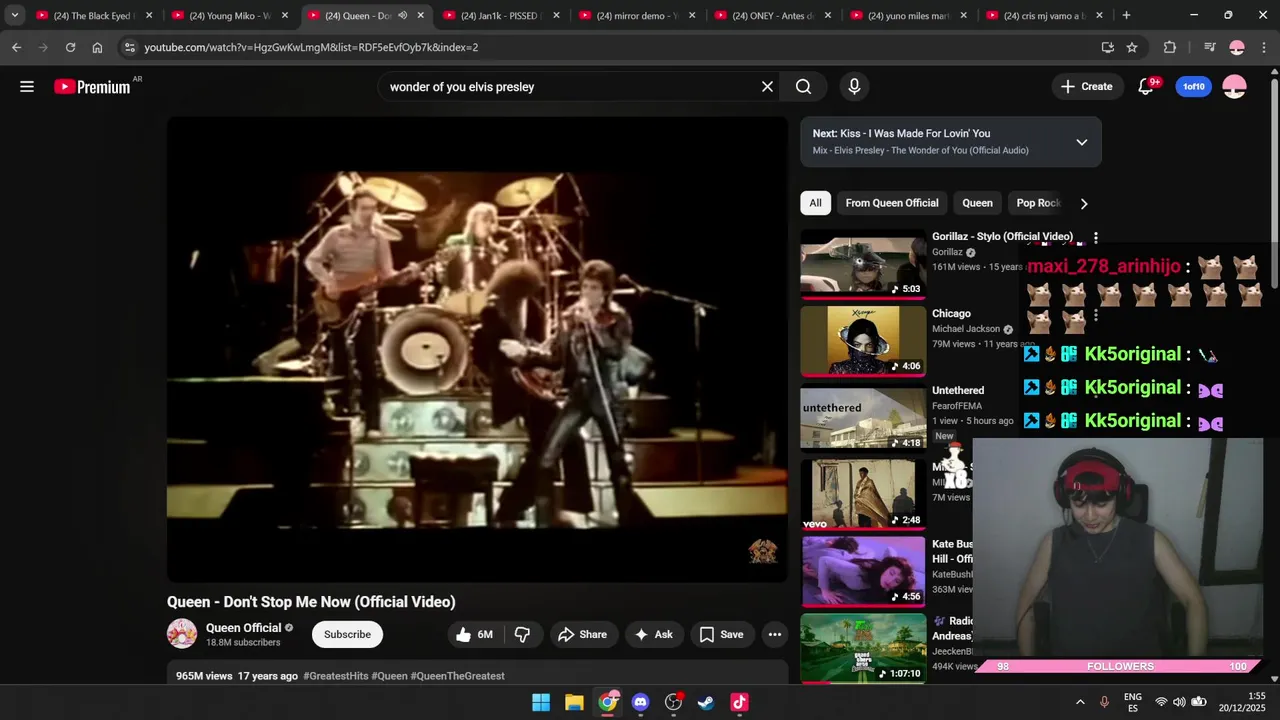The width and height of the screenshot is (1280, 720).
Task: Open the Windows Start menu
Action: coord(541,702)
